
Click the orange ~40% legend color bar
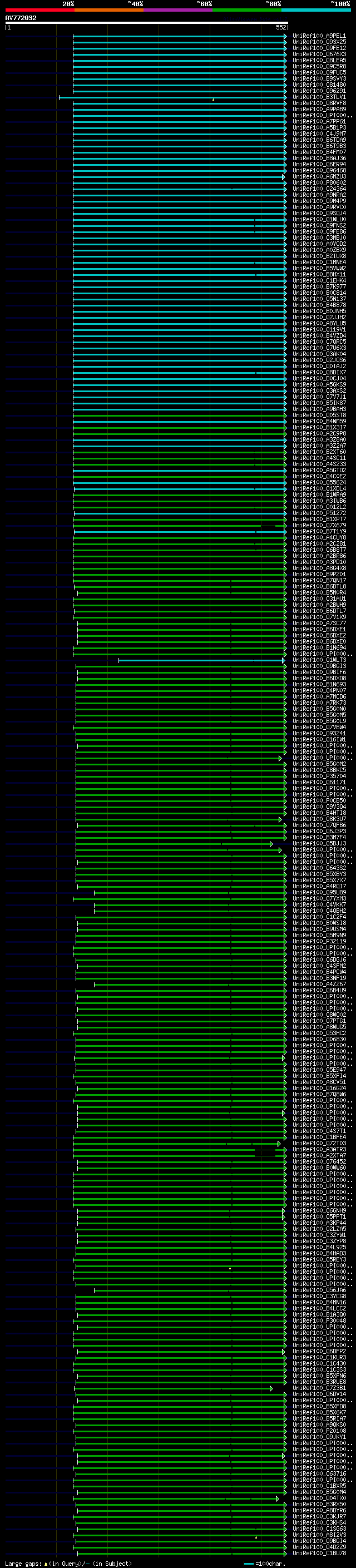(109, 10)
